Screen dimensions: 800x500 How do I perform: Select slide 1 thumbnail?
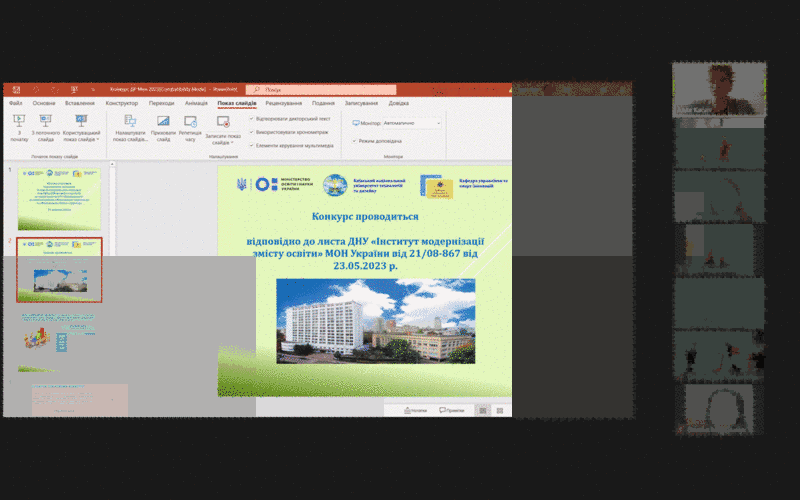click(x=59, y=199)
